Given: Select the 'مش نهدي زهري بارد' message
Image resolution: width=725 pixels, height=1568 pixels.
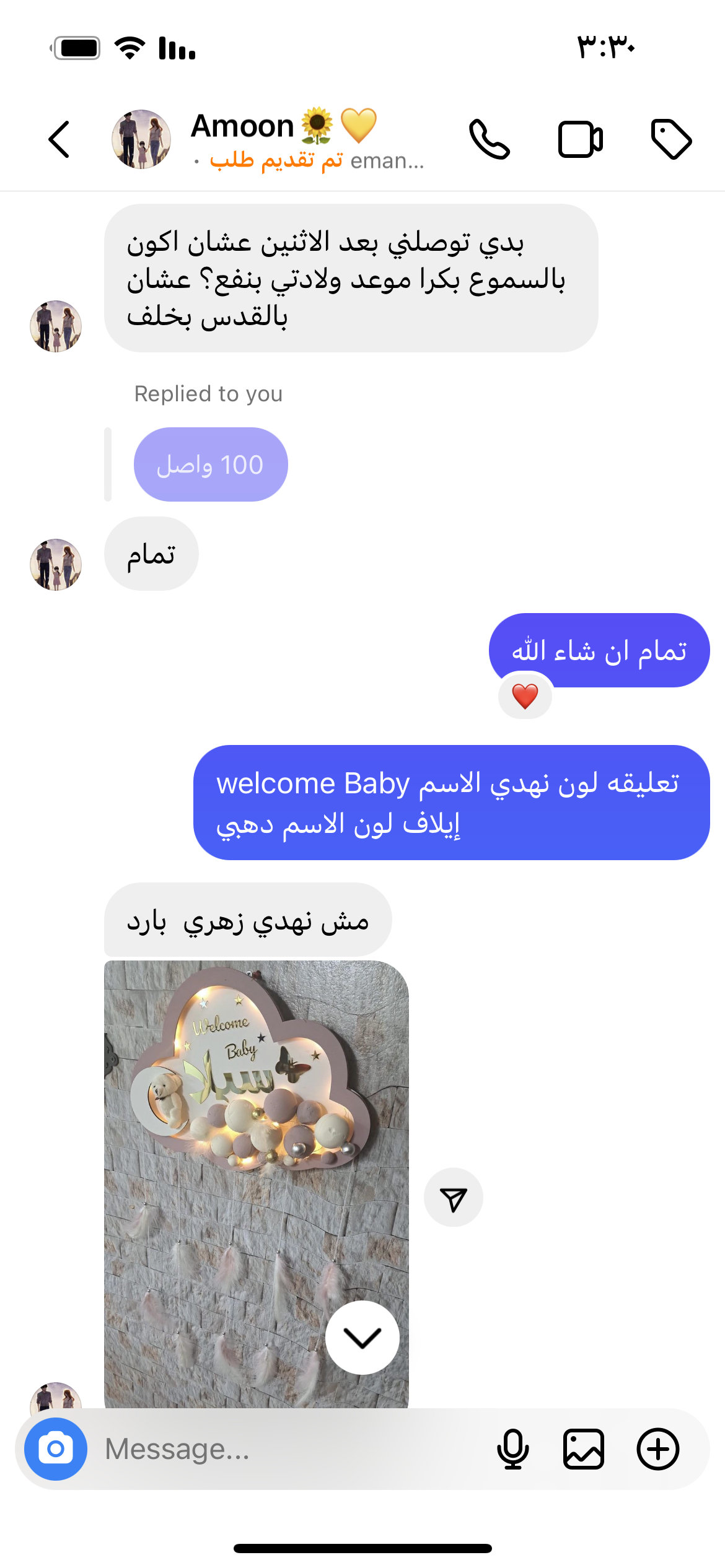Looking at the screenshot, I should click(x=248, y=920).
